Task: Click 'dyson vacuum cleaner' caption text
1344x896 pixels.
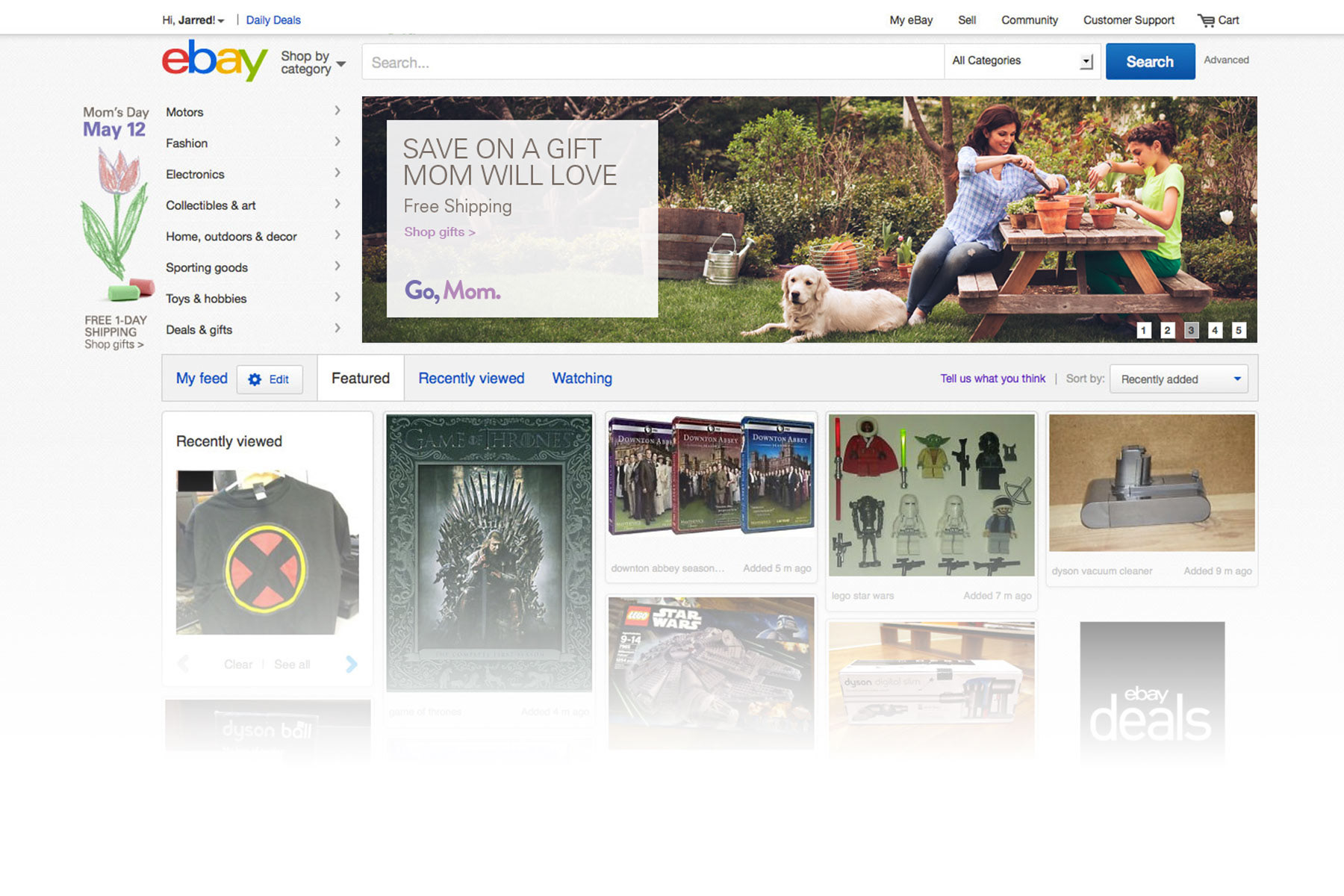Action: pos(1102,571)
